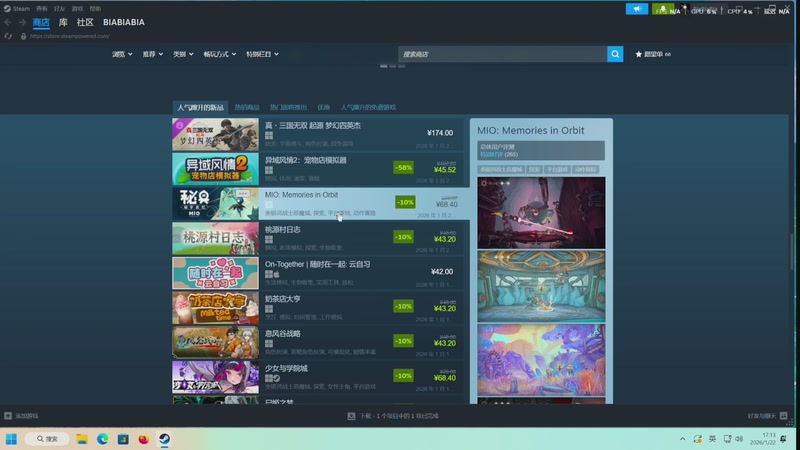Click the green friends notification button
Screen dimensions: 800x450
pyautogui.click(x=662, y=9)
